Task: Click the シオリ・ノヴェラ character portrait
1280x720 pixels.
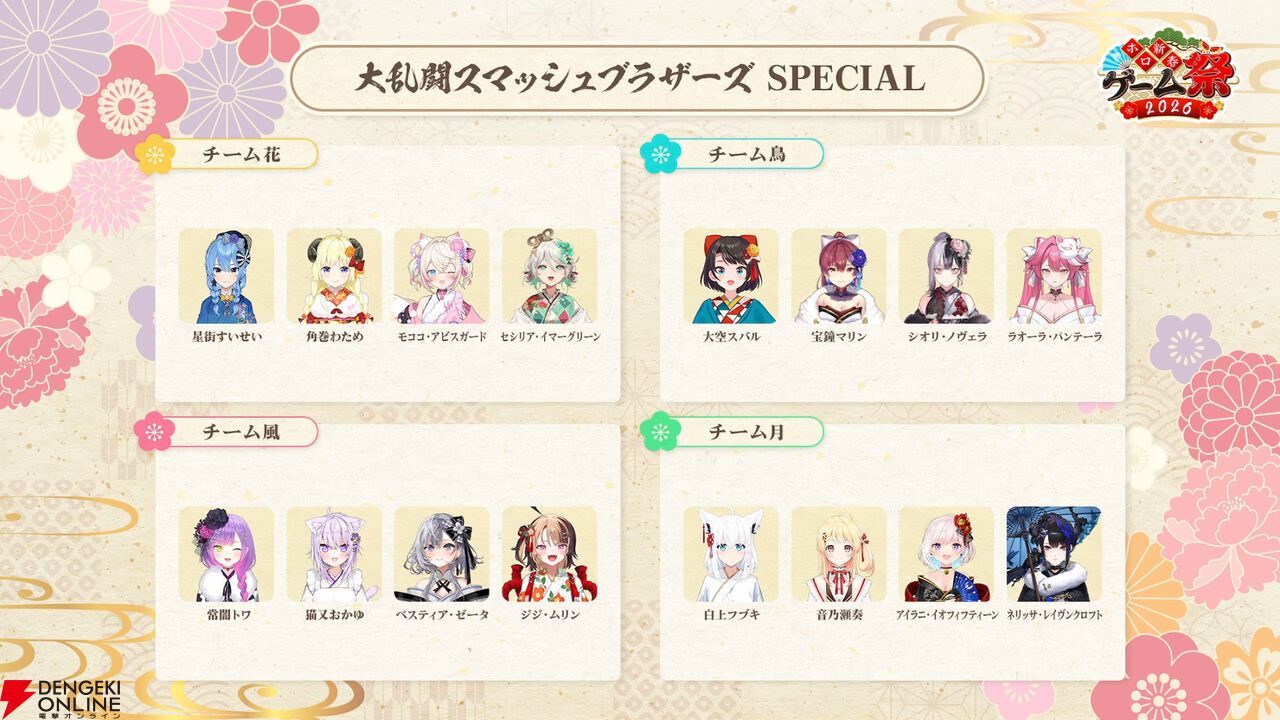Action: click(946, 276)
